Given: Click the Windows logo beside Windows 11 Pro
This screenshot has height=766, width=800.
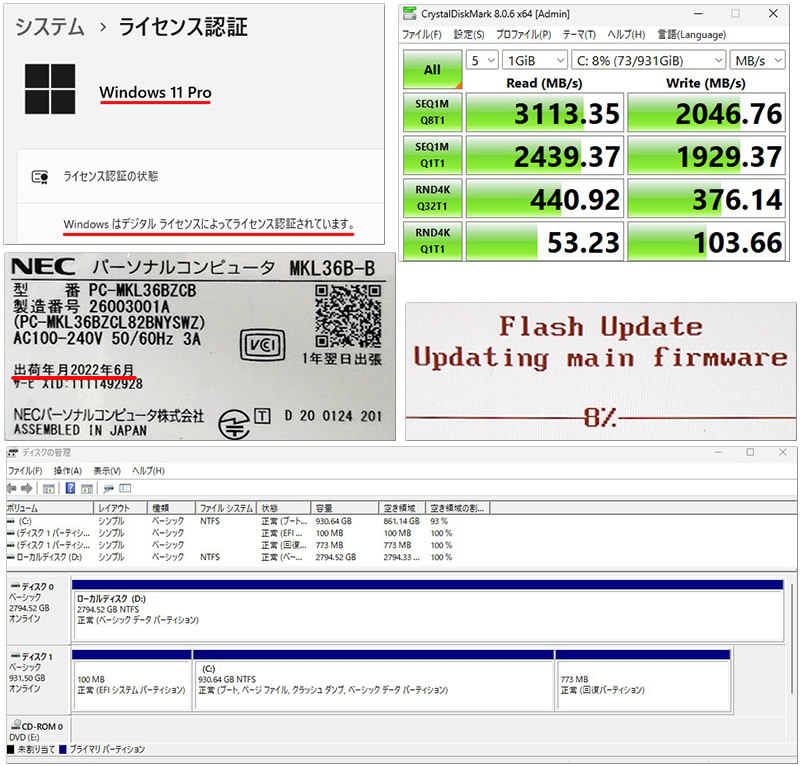Looking at the screenshot, I should [x=50, y=89].
